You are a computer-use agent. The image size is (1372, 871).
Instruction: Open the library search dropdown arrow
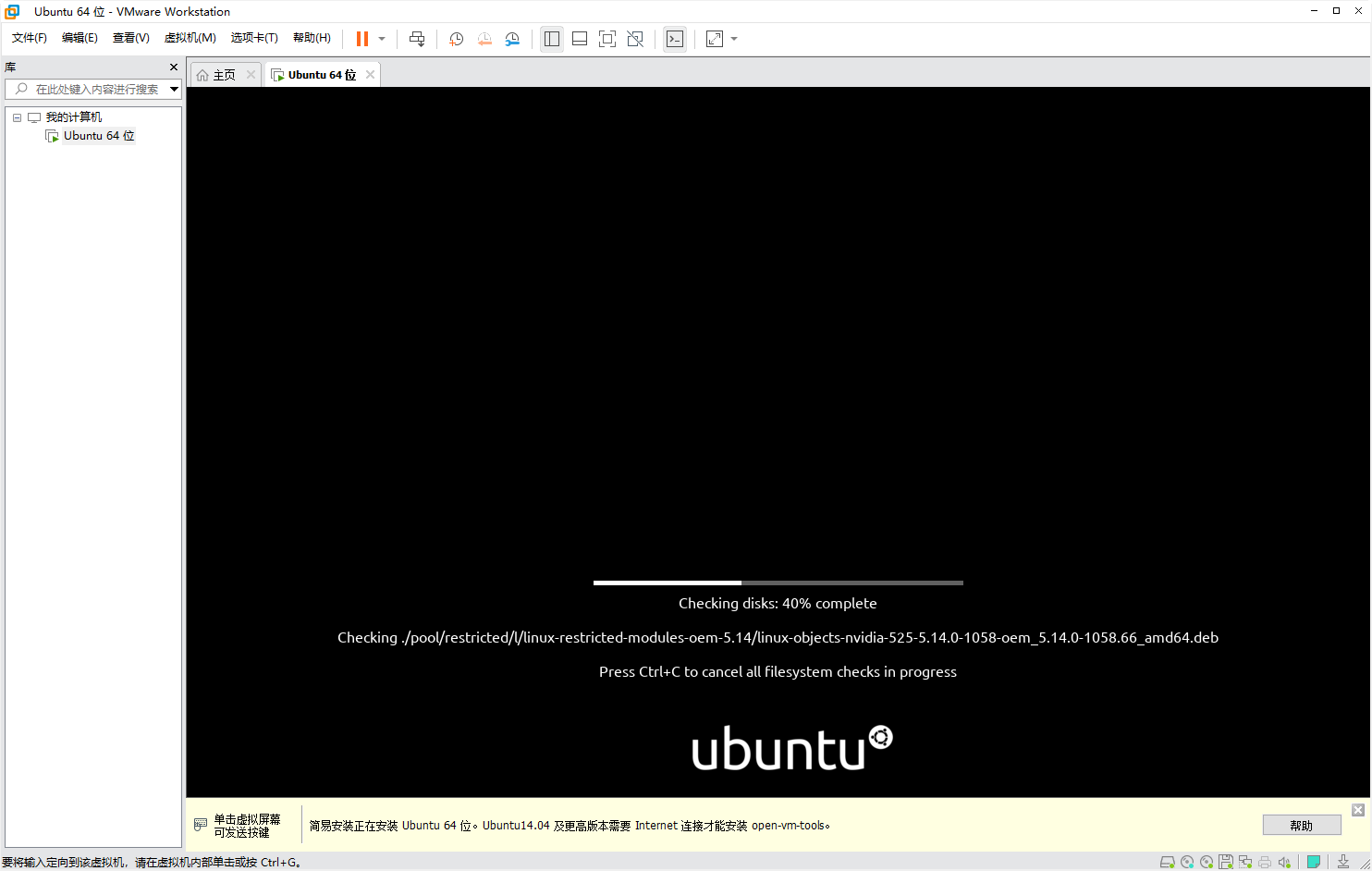click(174, 89)
